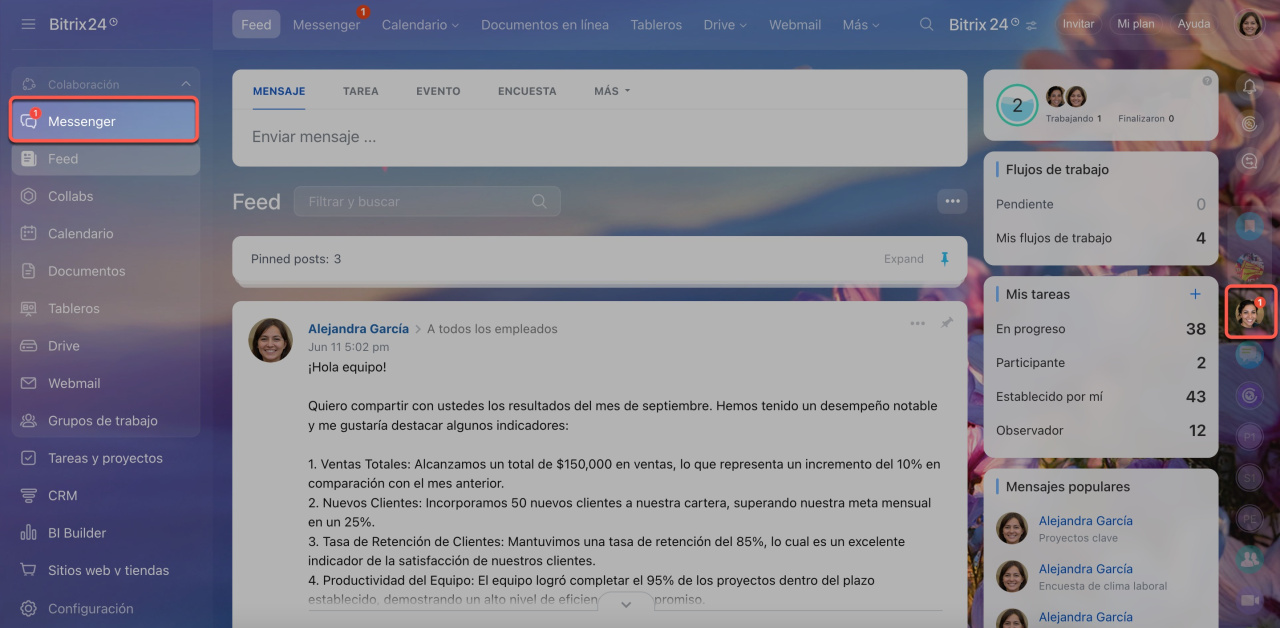The height and width of the screenshot is (628, 1280).
Task: Open the notifications bell on the right rail
Action: 1249,87
